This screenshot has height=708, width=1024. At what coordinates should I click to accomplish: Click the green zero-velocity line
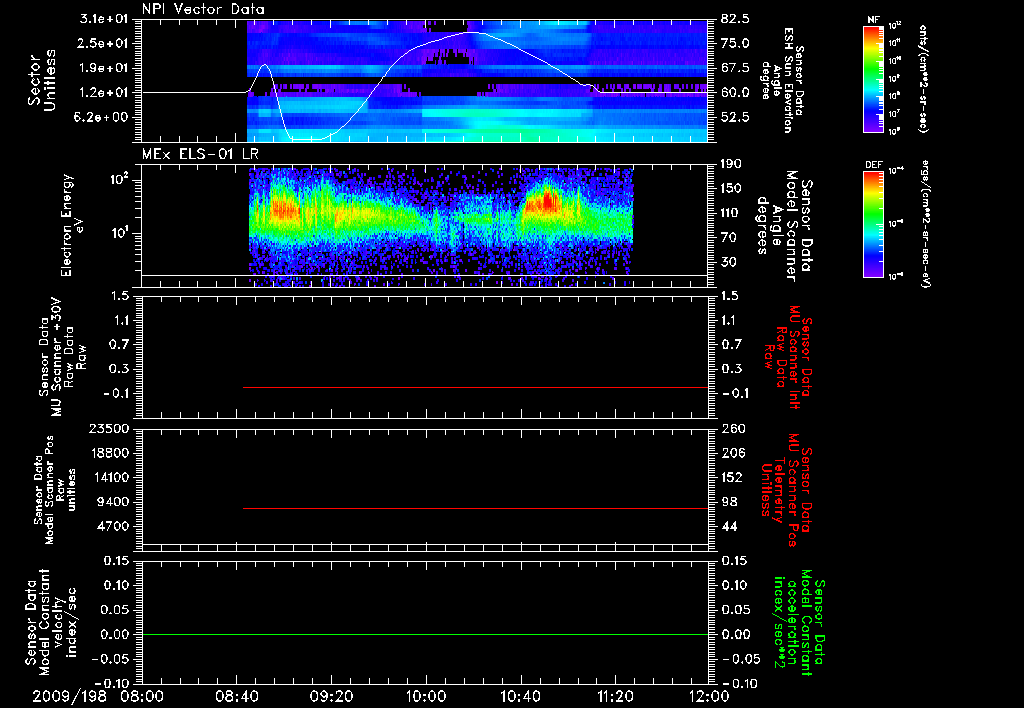pos(425,634)
